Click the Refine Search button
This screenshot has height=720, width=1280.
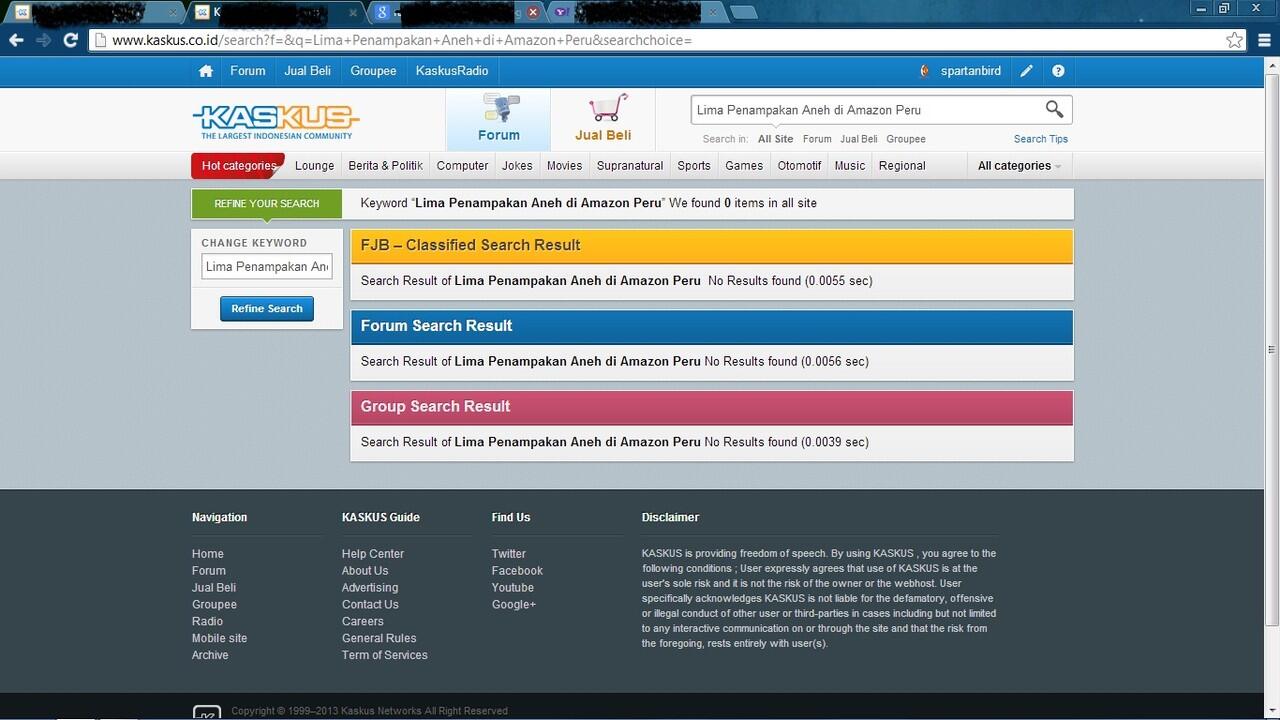tap(267, 309)
